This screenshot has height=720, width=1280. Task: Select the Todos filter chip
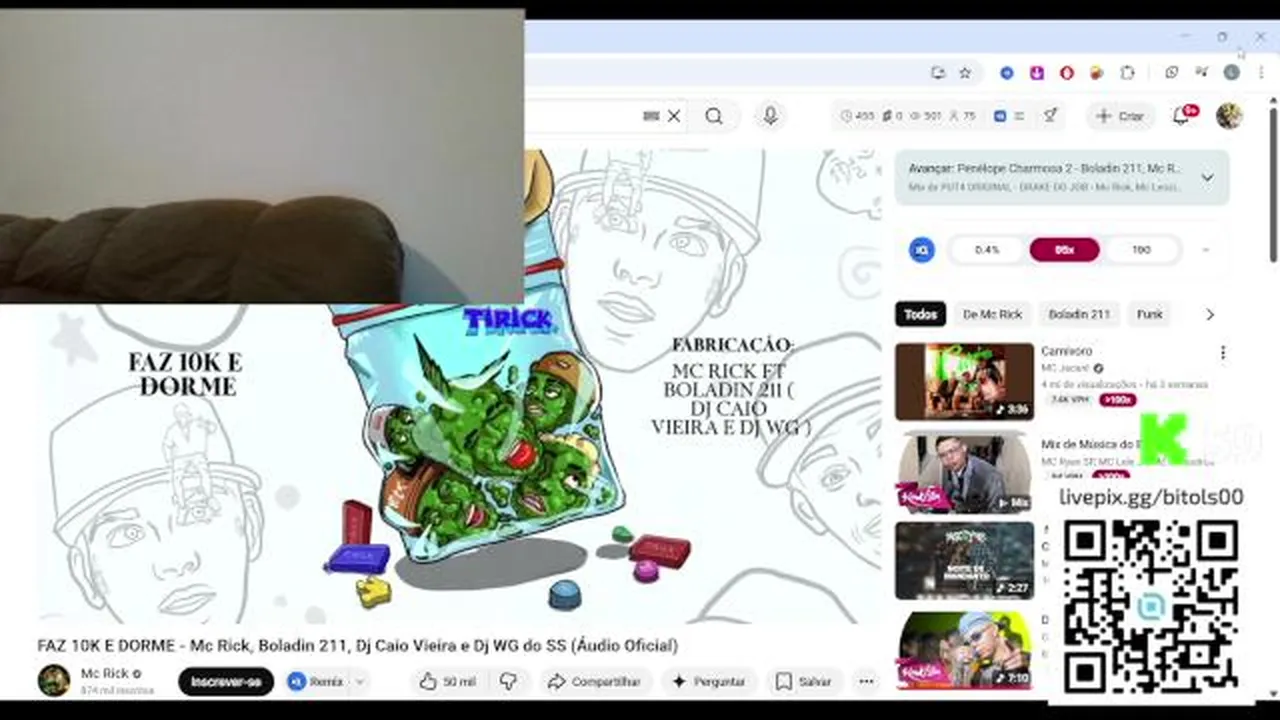pyautogui.click(x=920, y=314)
